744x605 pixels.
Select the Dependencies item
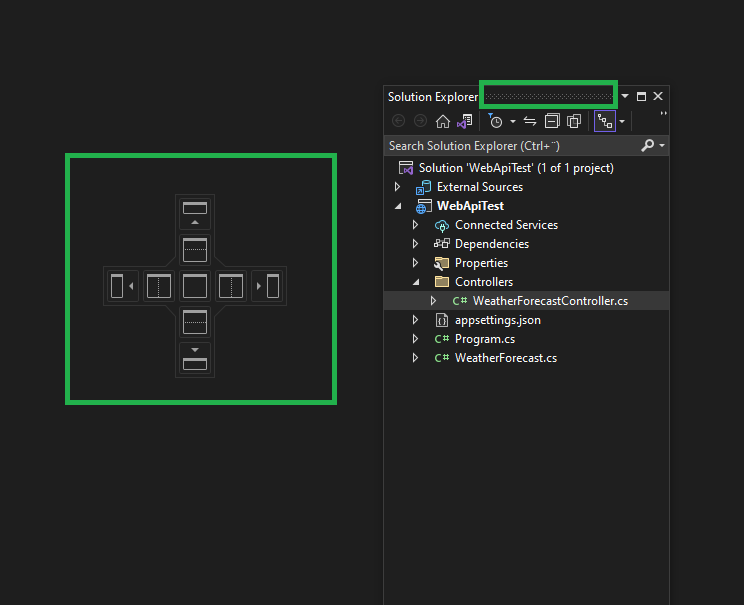pyautogui.click(x=492, y=244)
